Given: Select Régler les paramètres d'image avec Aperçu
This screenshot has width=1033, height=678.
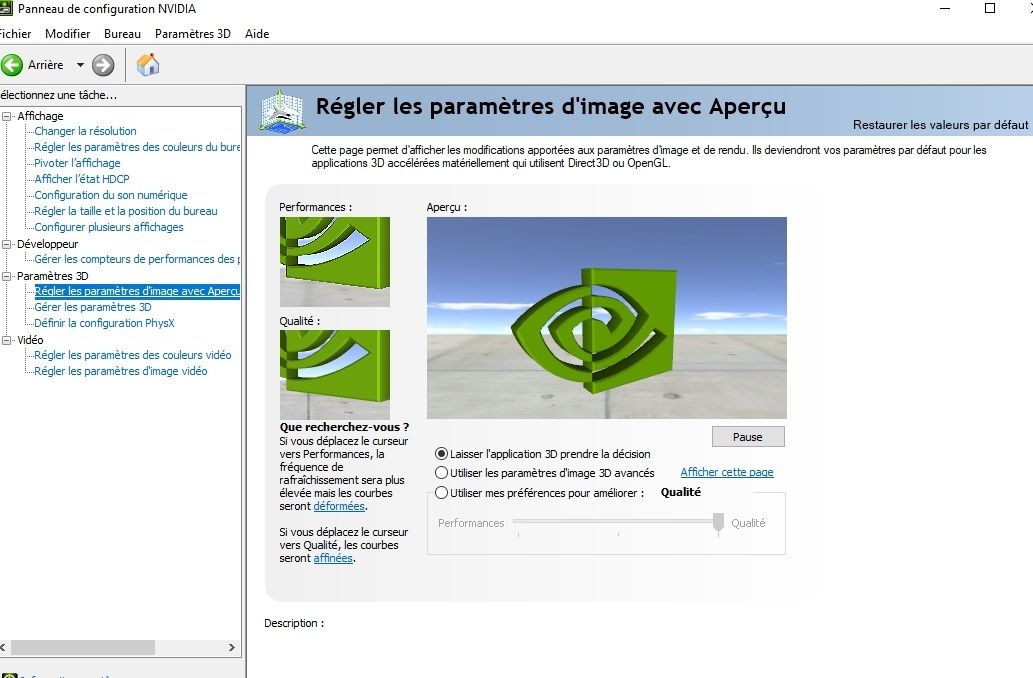Looking at the screenshot, I should (137, 291).
